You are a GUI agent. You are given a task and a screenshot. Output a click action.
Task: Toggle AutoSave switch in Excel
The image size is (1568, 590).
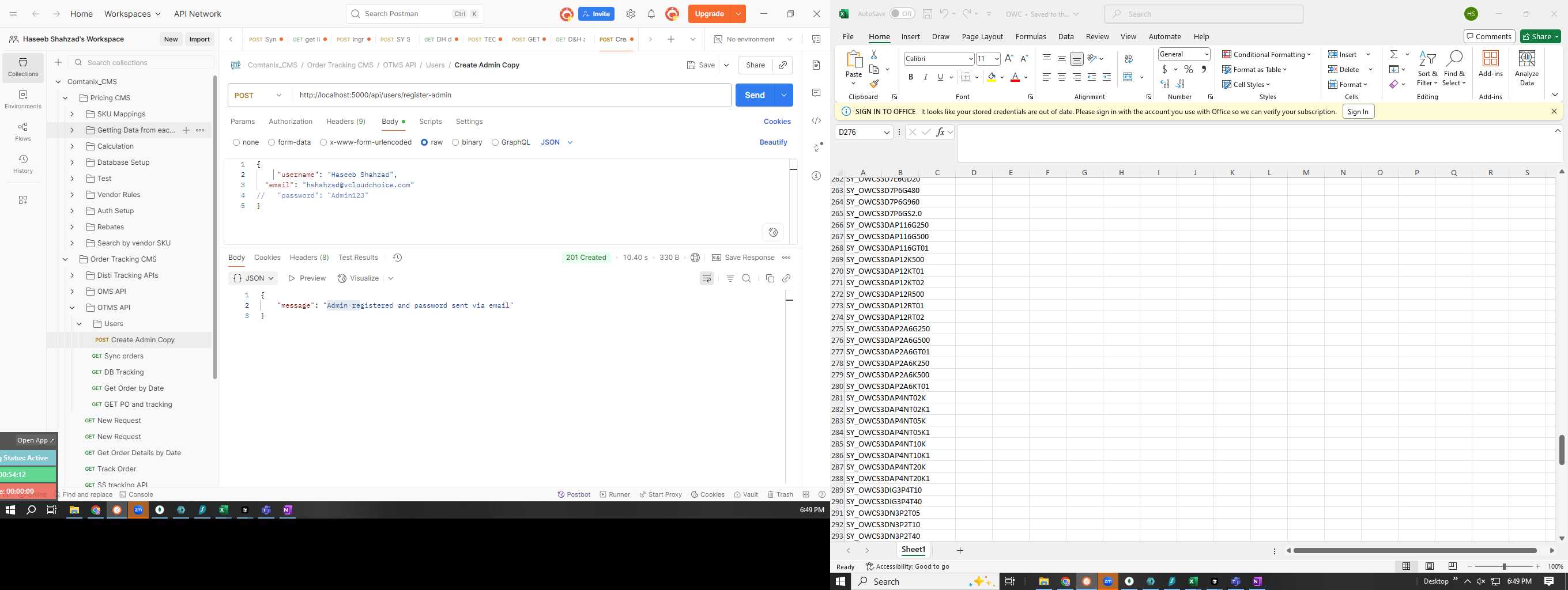[902, 13]
